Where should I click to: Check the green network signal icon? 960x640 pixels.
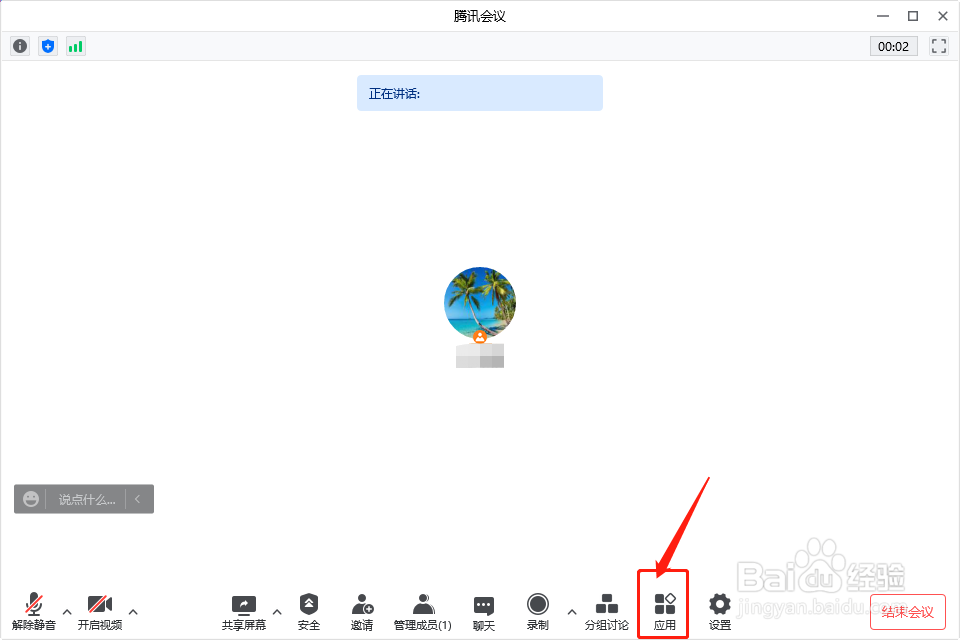[x=75, y=46]
